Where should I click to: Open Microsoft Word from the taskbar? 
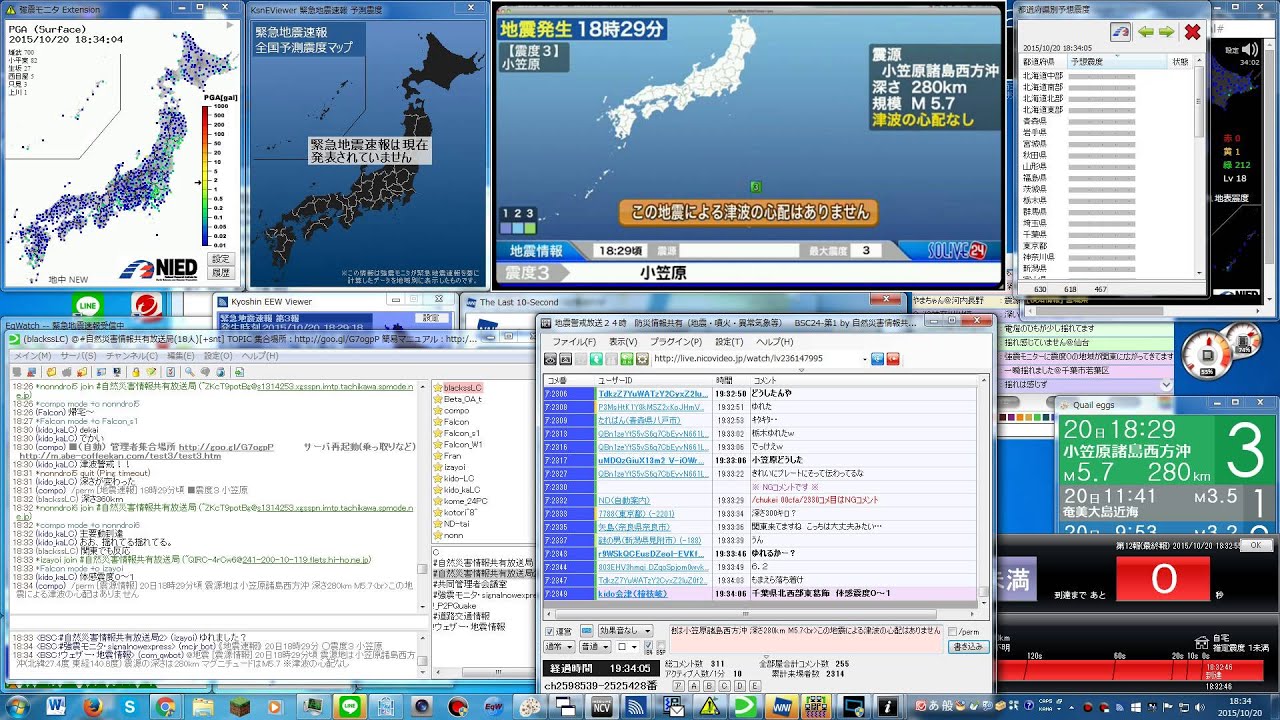pos(55,707)
